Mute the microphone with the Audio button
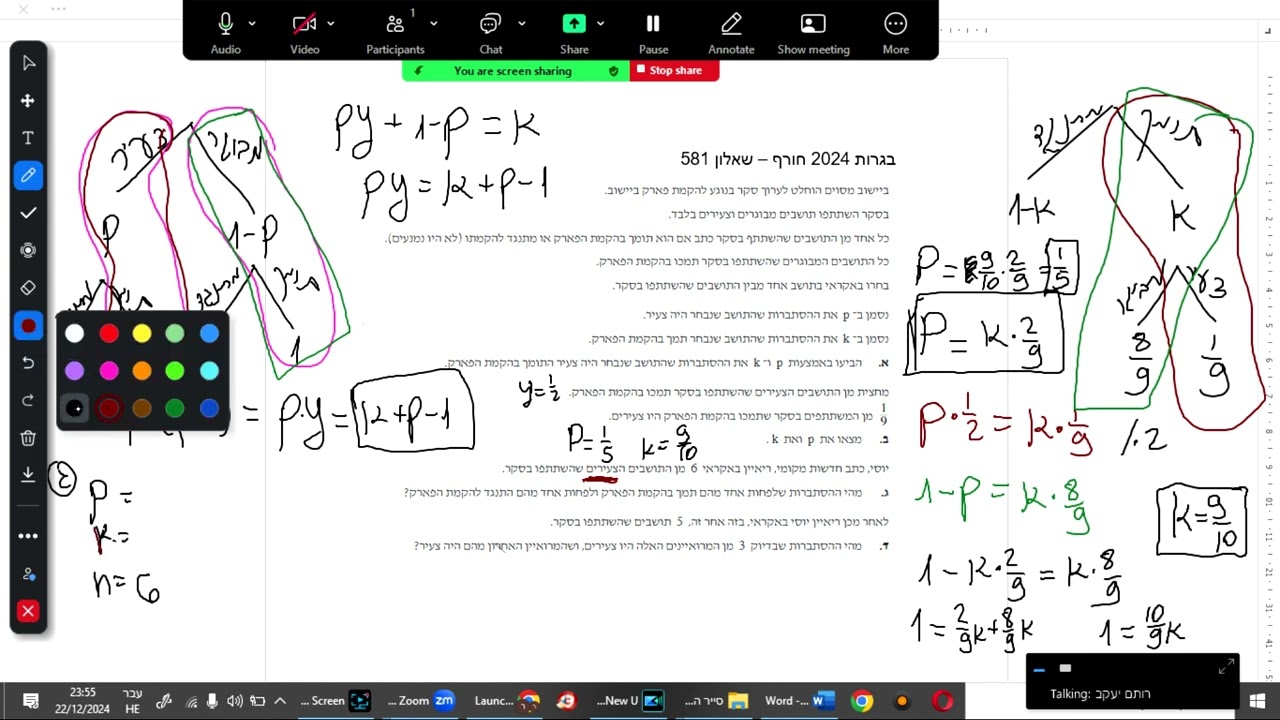The image size is (1280, 720). pyautogui.click(x=226, y=31)
